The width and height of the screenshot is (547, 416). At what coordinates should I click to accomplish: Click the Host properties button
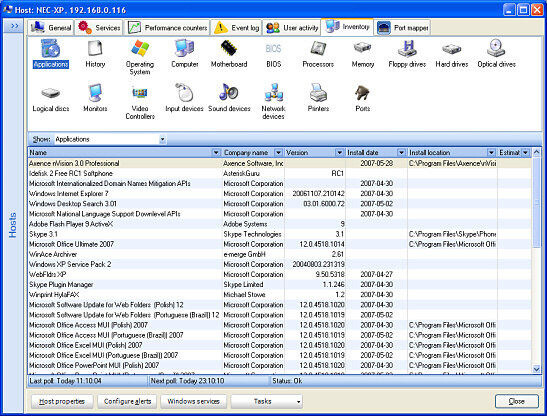click(x=62, y=401)
